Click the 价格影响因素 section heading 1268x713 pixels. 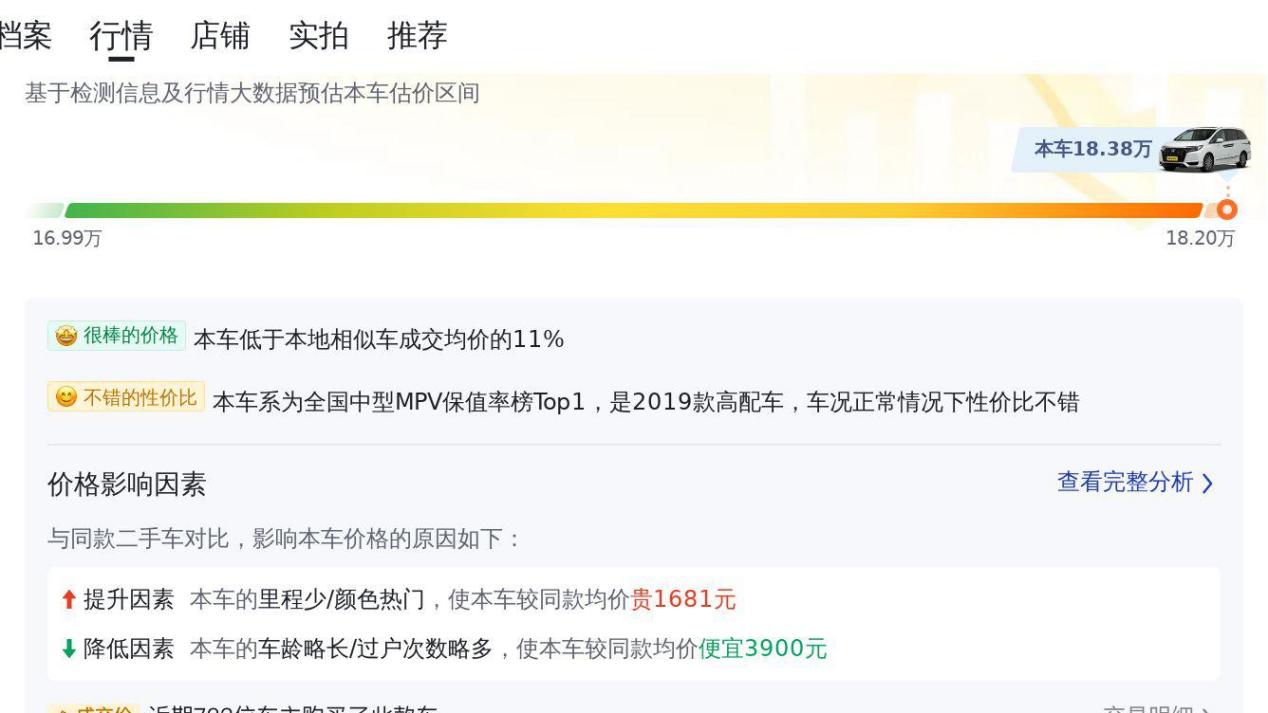point(127,485)
